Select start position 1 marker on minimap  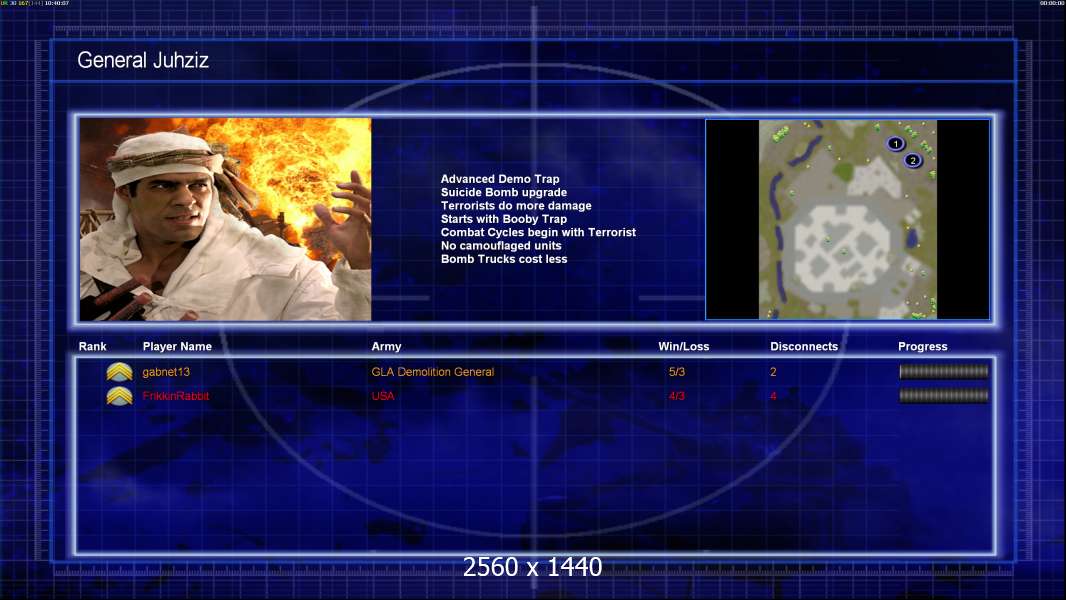pyautogui.click(x=895, y=144)
